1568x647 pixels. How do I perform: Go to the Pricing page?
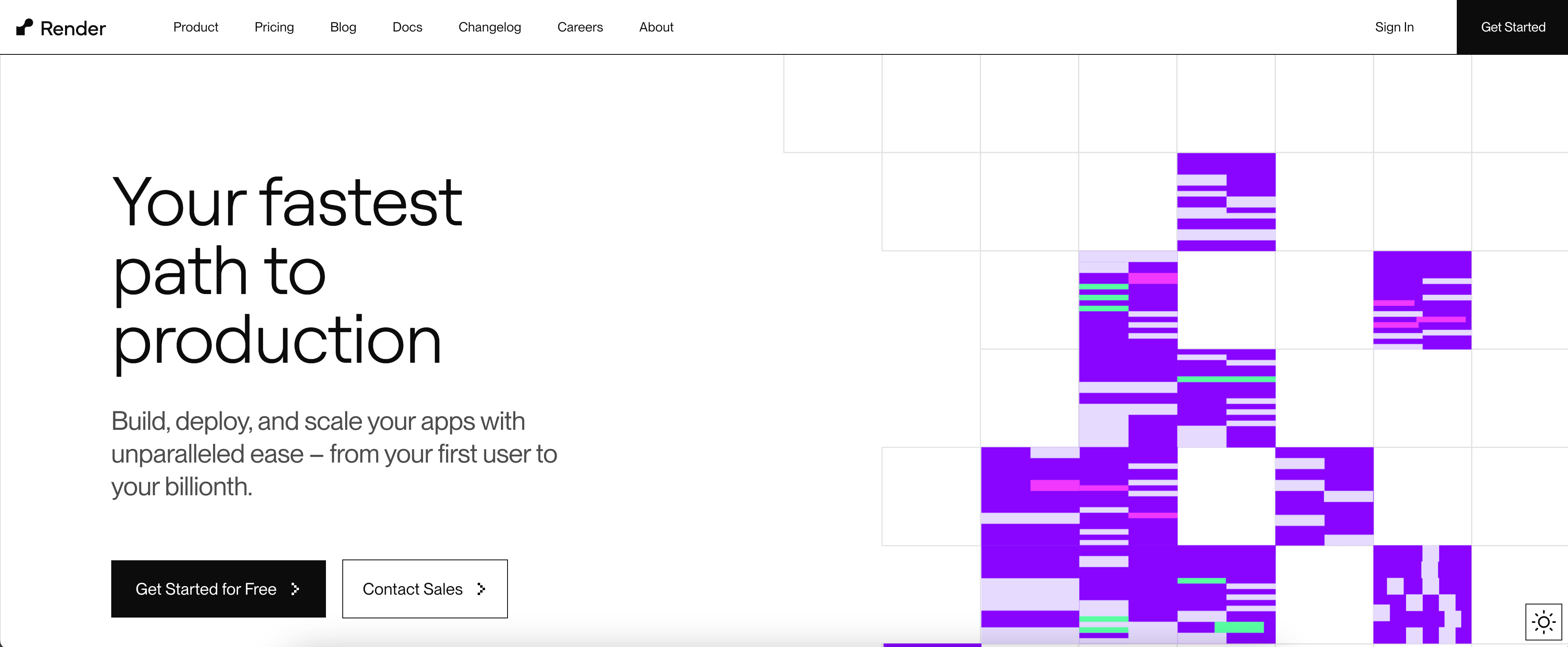click(x=274, y=27)
